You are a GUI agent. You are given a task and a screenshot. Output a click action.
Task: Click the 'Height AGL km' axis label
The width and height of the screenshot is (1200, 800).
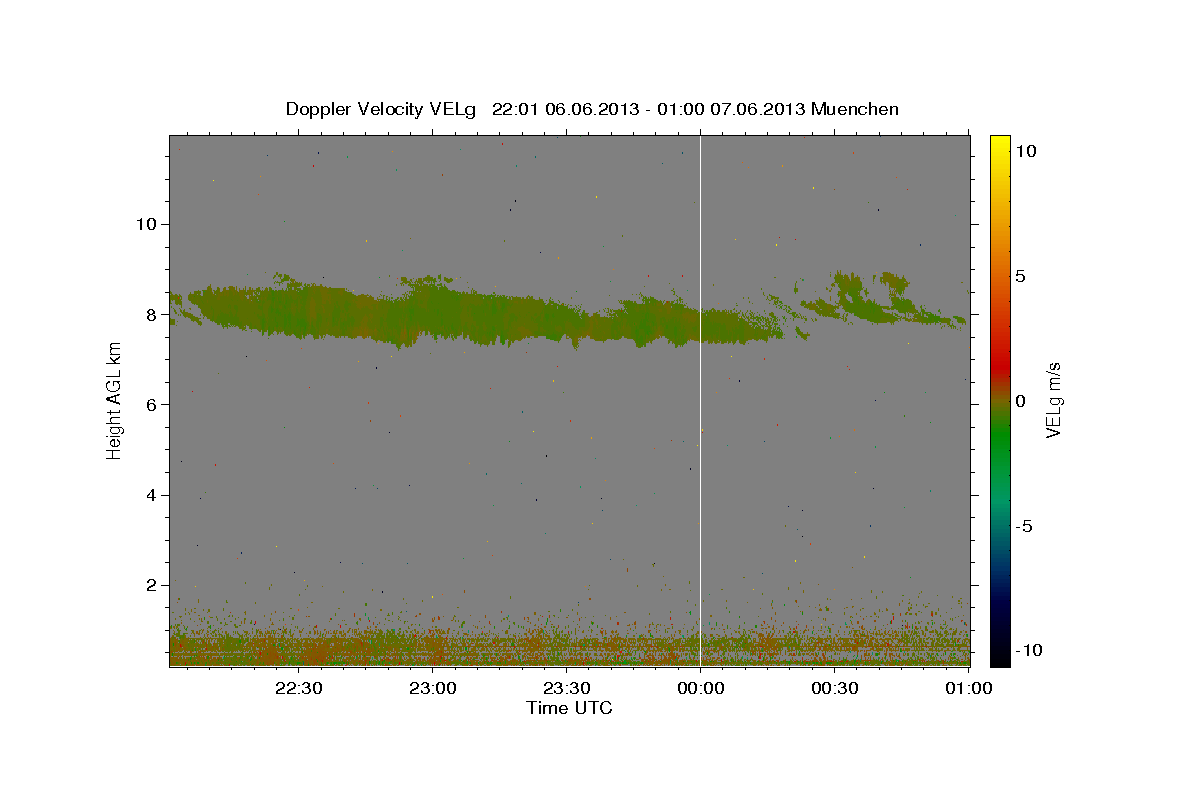(114, 401)
